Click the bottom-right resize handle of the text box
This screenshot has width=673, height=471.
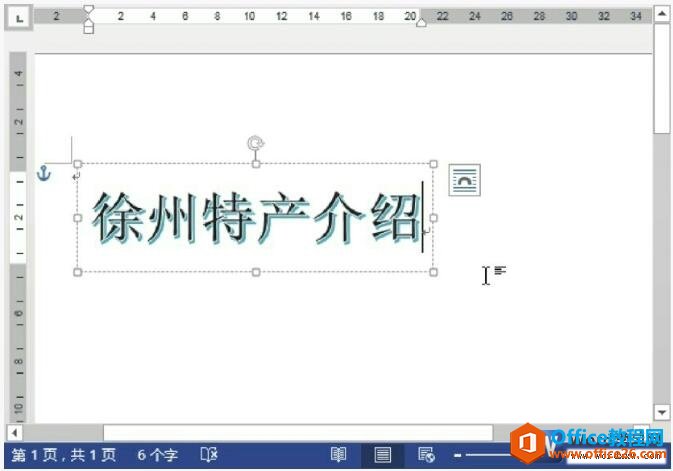pyautogui.click(x=434, y=272)
